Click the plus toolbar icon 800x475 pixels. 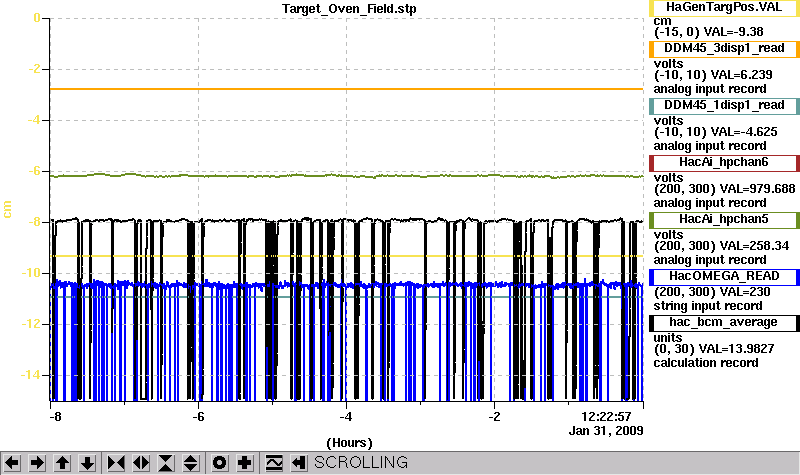pyautogui.click(x=244, y=463)
